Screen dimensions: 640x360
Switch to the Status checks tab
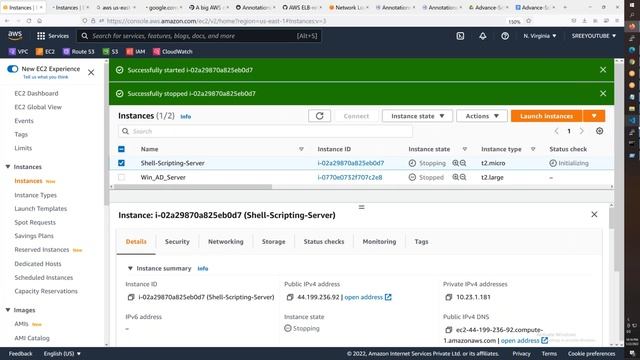point(324,242)
